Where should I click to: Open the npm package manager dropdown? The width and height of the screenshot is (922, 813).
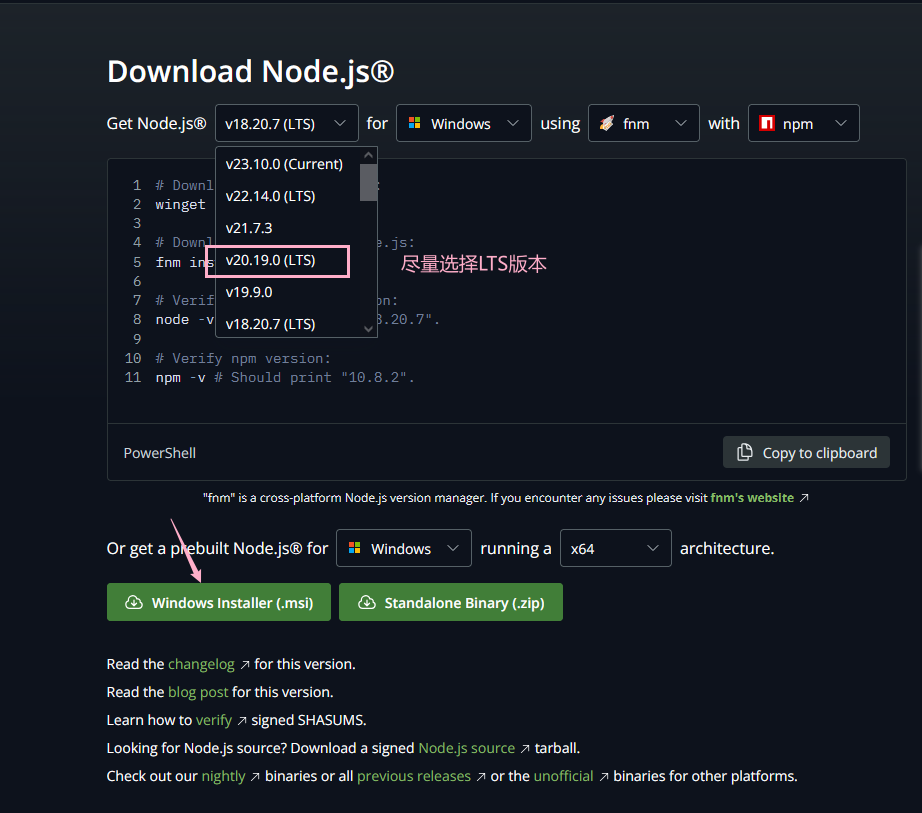tap(804, 123)
